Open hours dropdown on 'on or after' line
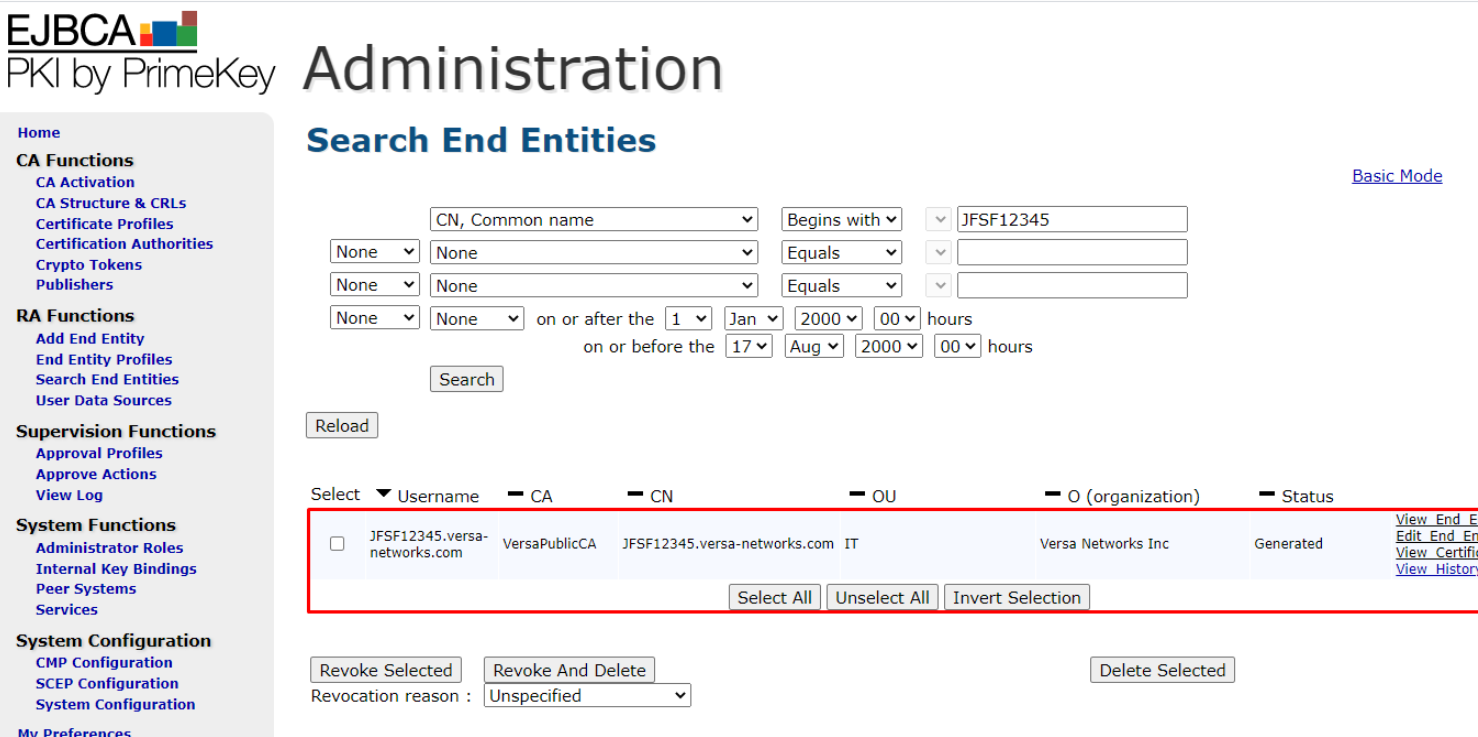The image size is (1478, 737). click(x=897, y=319)
